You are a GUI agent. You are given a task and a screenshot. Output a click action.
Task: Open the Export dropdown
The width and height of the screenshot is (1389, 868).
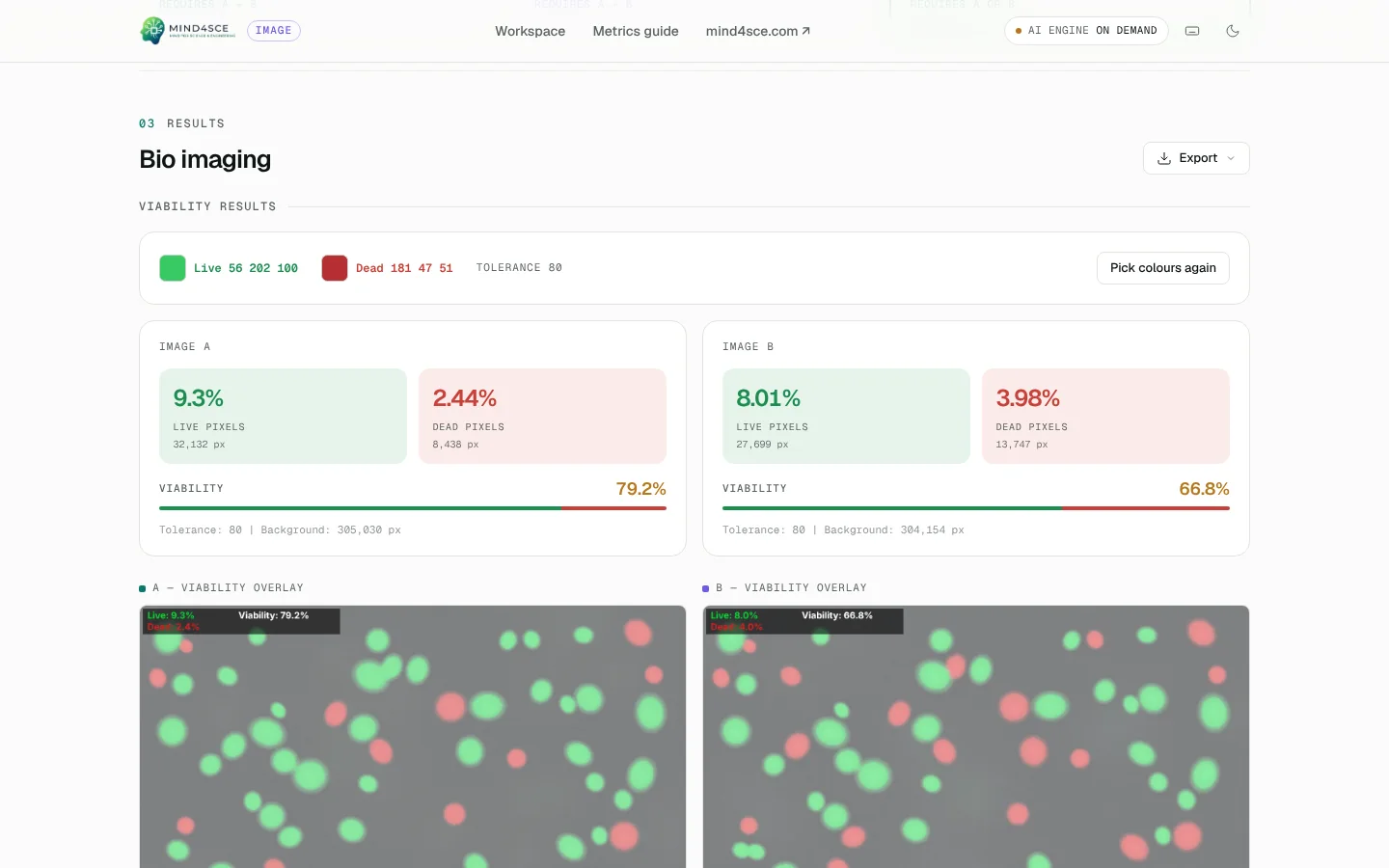[1196, 158]
